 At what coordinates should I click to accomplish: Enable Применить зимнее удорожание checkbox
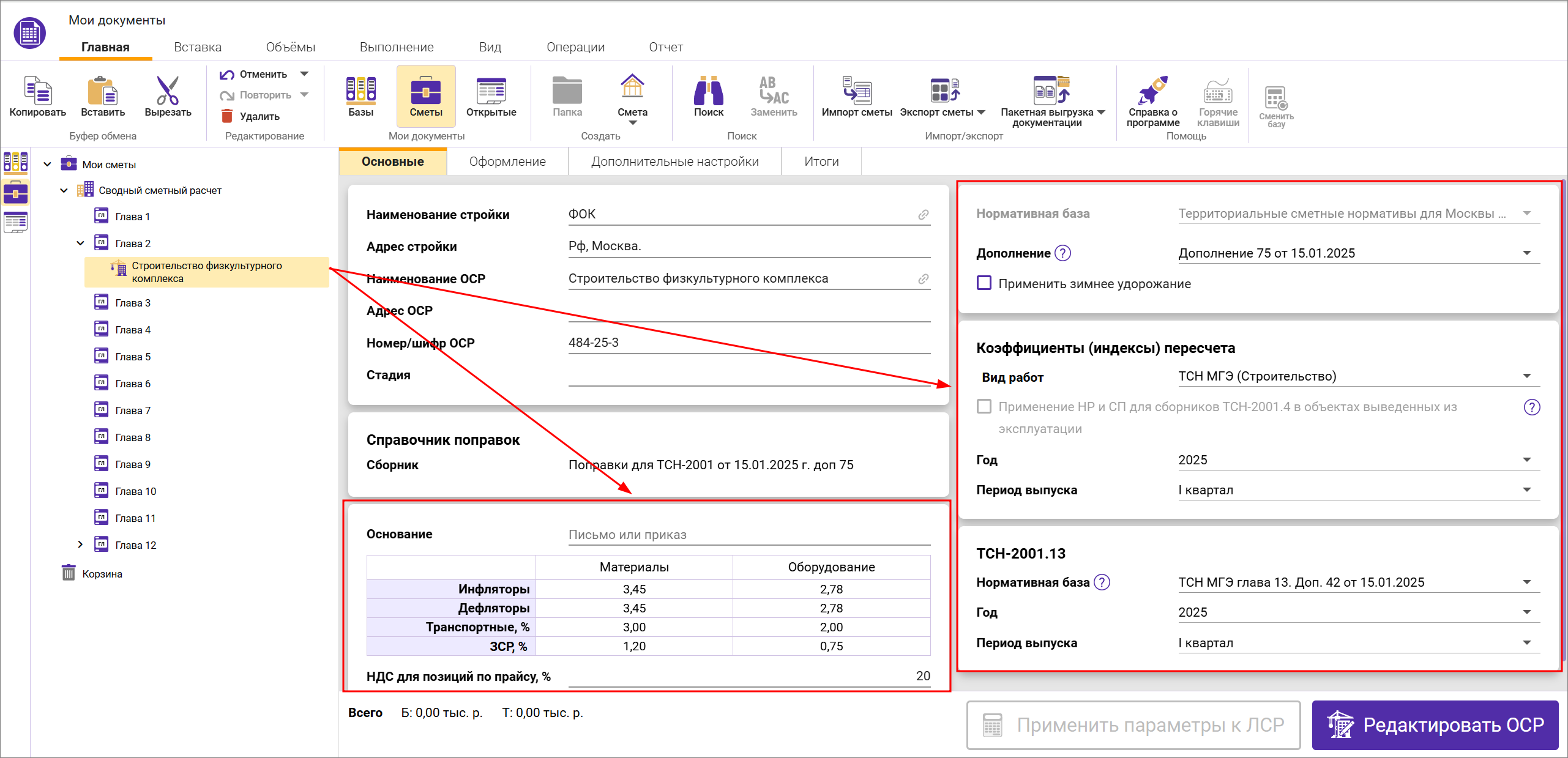(x=984, y=283)
